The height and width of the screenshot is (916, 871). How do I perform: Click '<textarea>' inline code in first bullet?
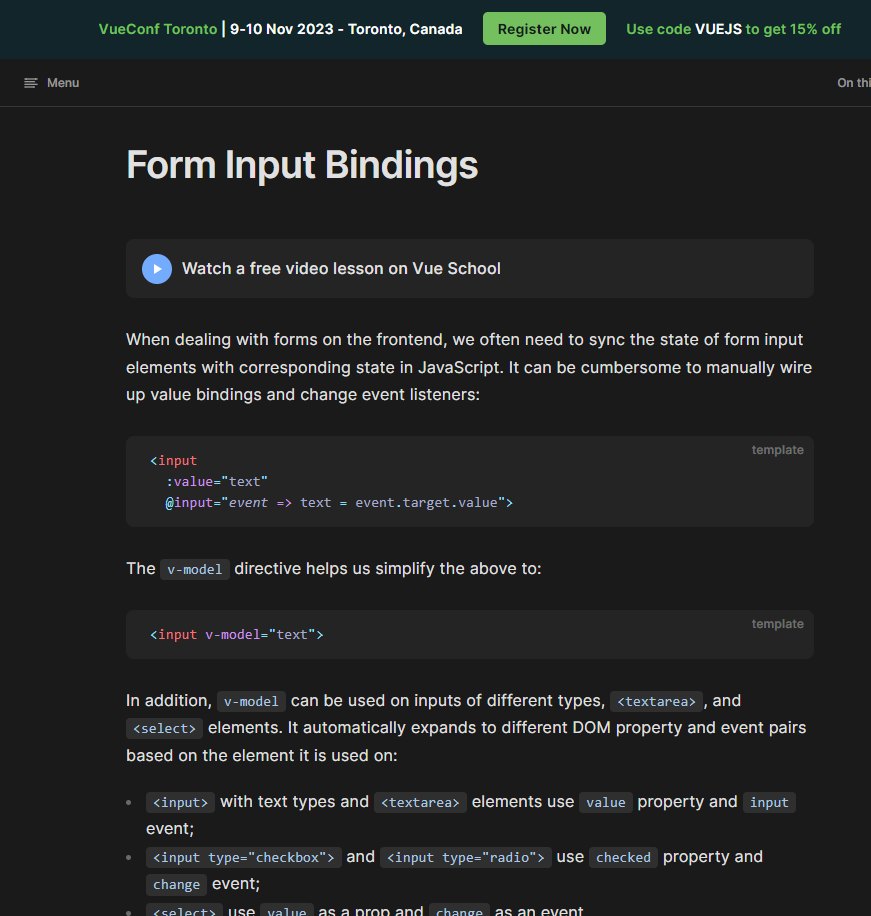click(420, 803)
